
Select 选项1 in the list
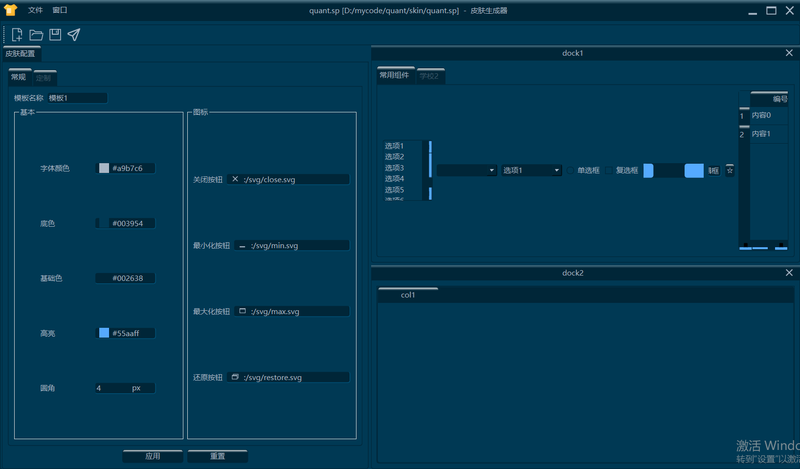tap(403, 146)
